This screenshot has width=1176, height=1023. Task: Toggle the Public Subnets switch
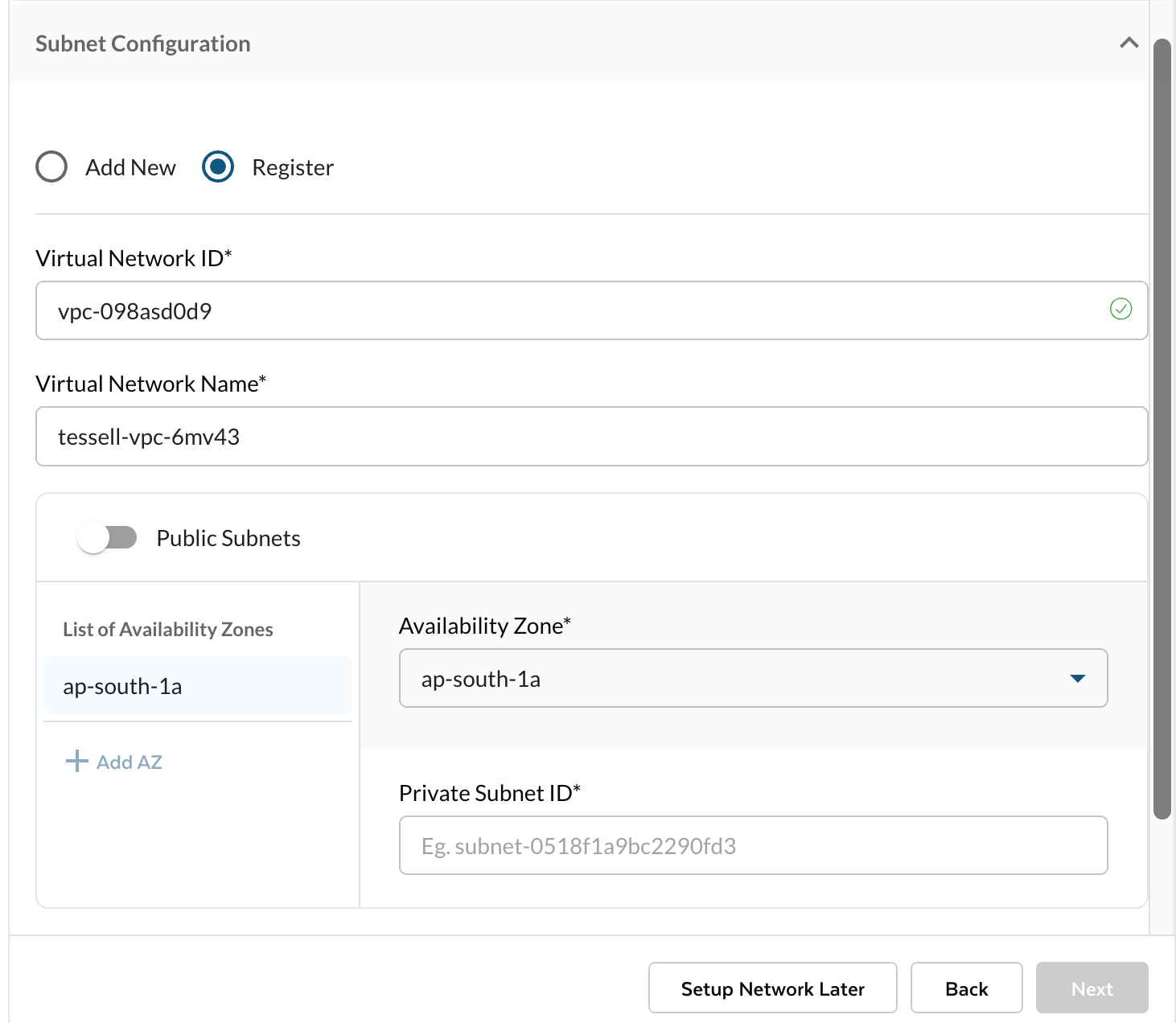[x=107, y=537]
